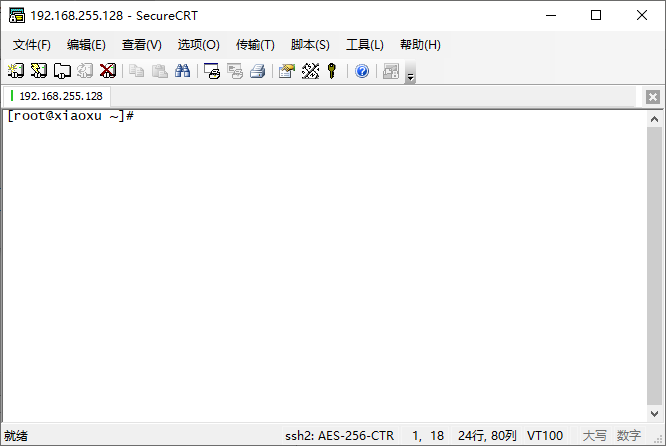This screenshot has height=446, width=666.
Task: Open Session Options toolbar icon
Action: (x=287, y=71)
